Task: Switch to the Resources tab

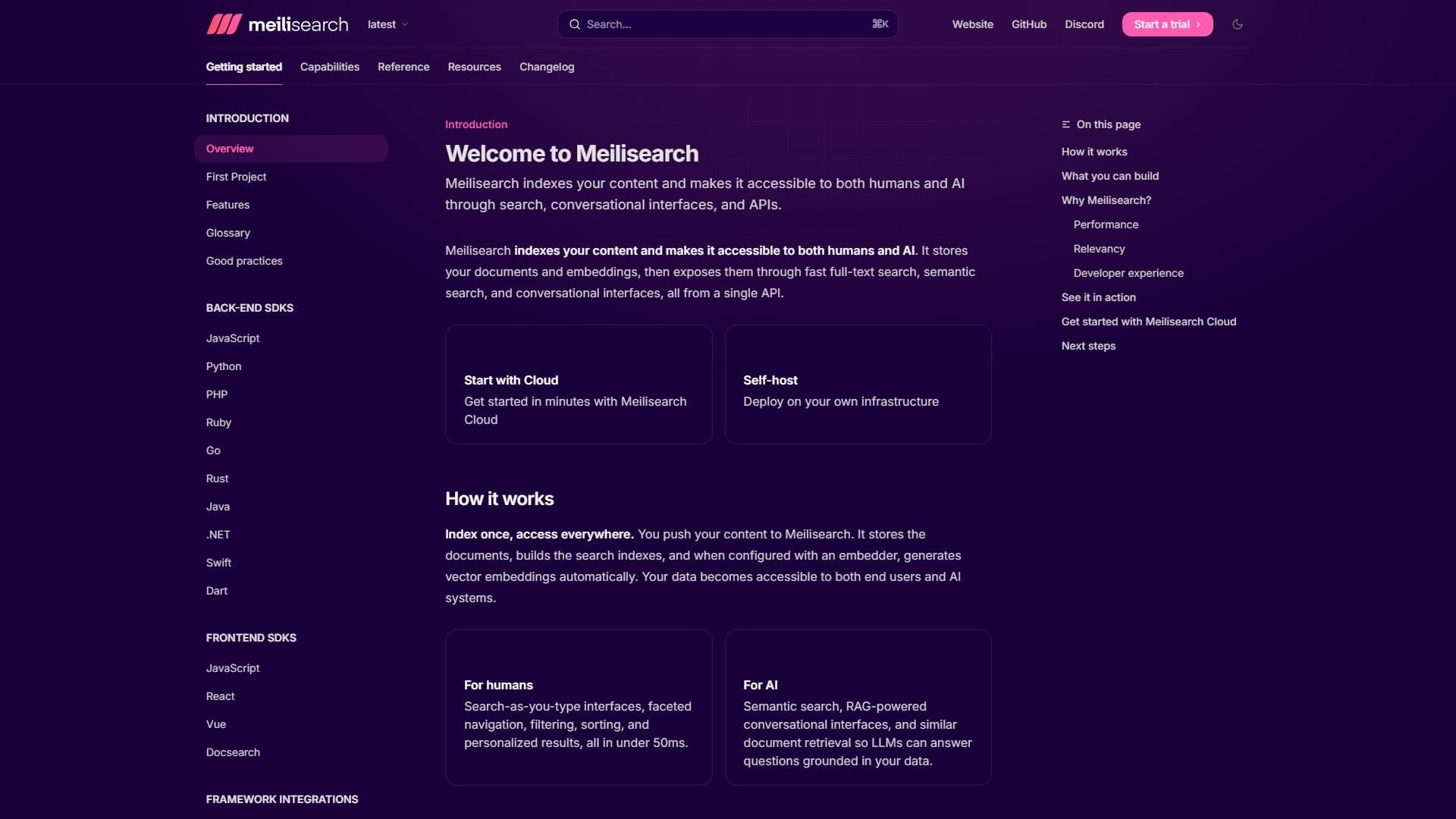Action: [x=474, y=67]
